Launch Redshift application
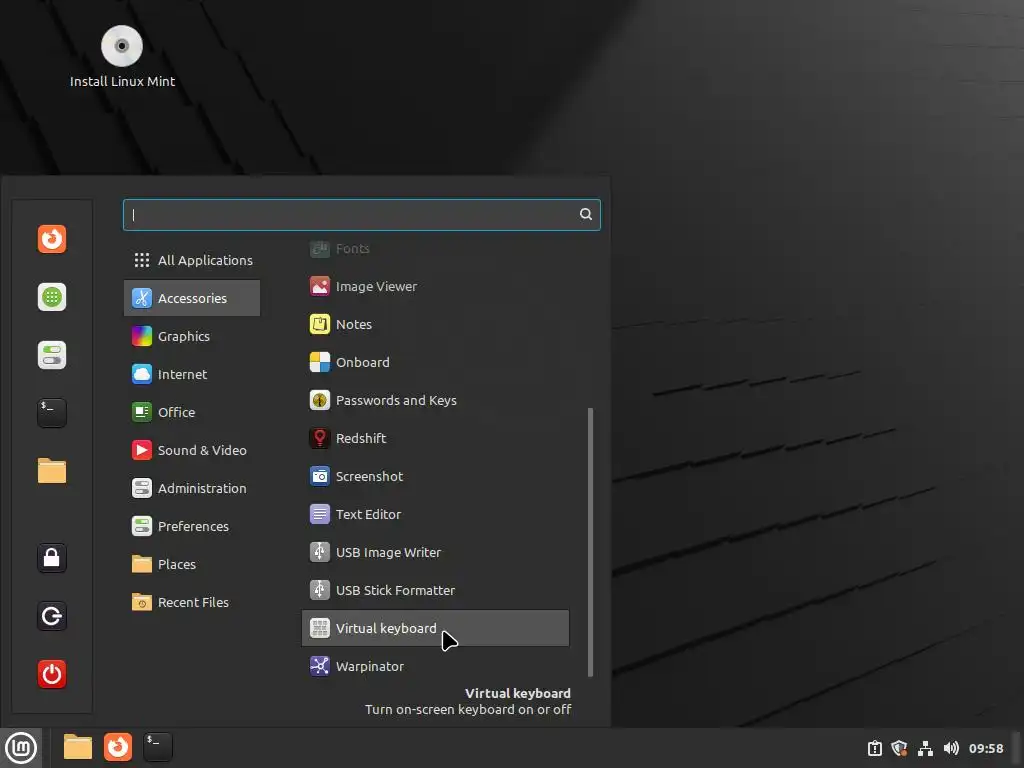 [436, 438]
